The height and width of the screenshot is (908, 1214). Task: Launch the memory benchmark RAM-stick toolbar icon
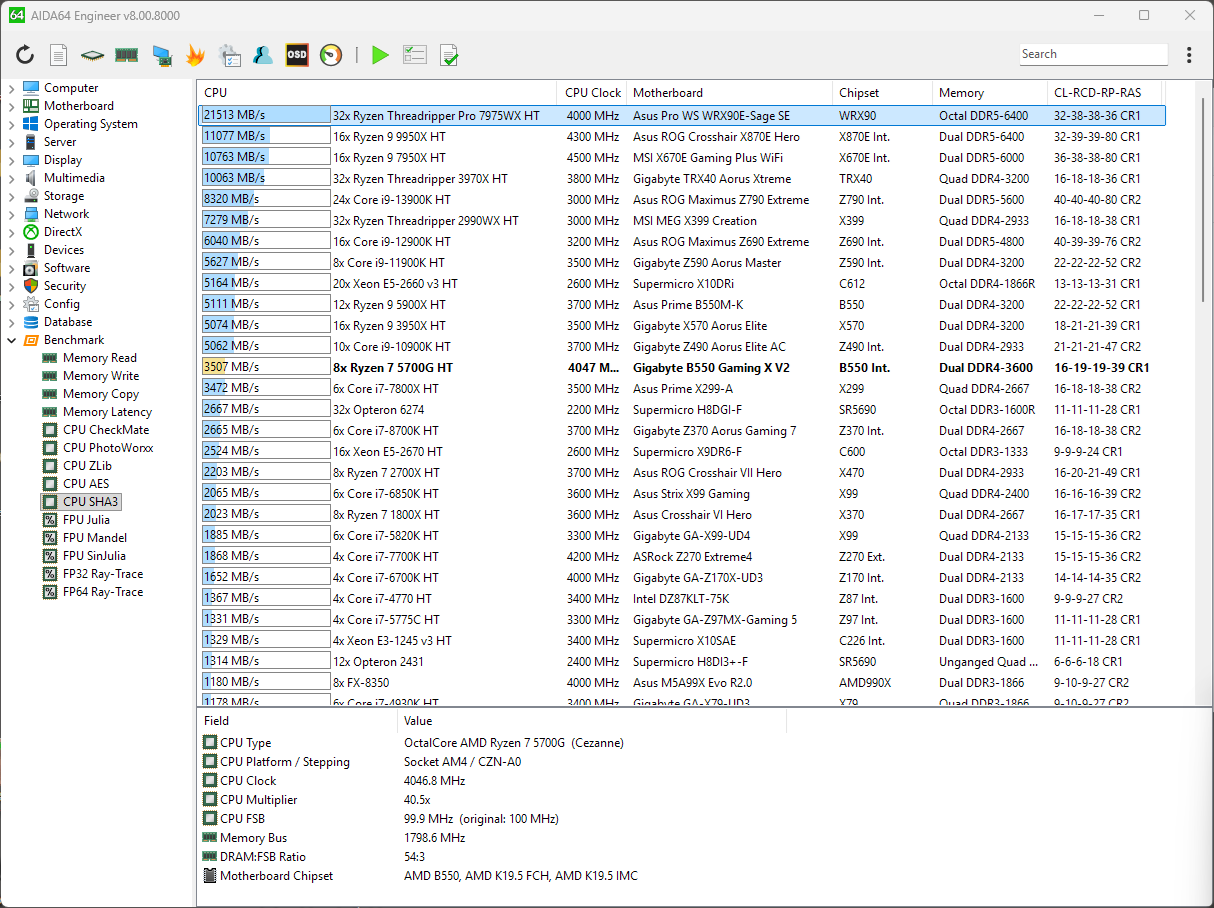pos(126,56)
